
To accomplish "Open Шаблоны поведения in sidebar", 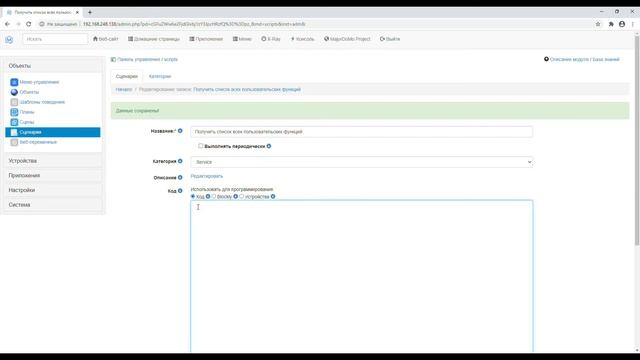I will [42, 102].
